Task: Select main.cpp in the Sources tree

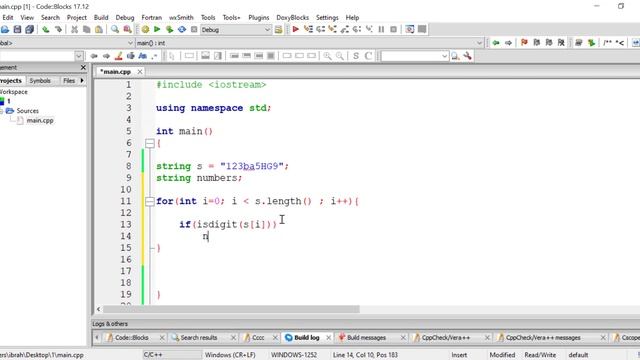Action: [x=40, y=120]
